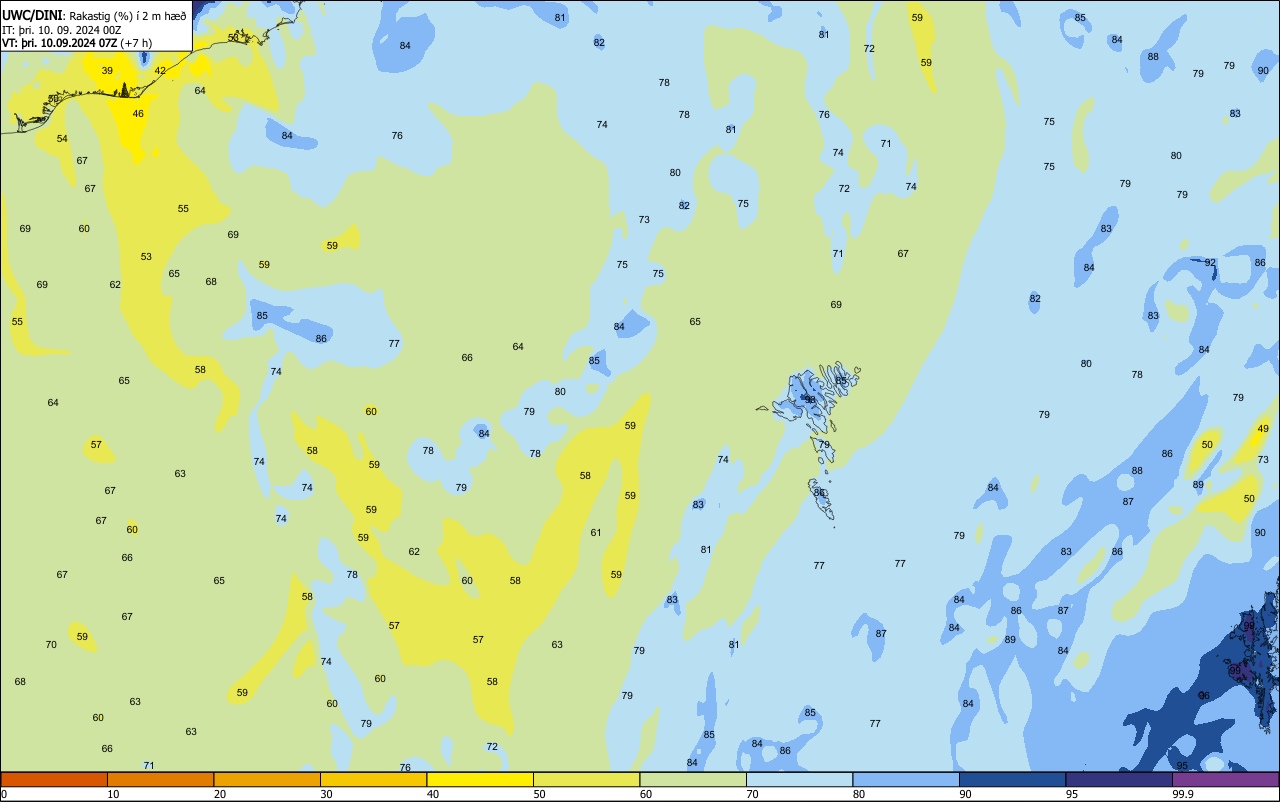Click the UWC/DINI title info box
The image size is (1280, 802).
[x=96, y=26]
